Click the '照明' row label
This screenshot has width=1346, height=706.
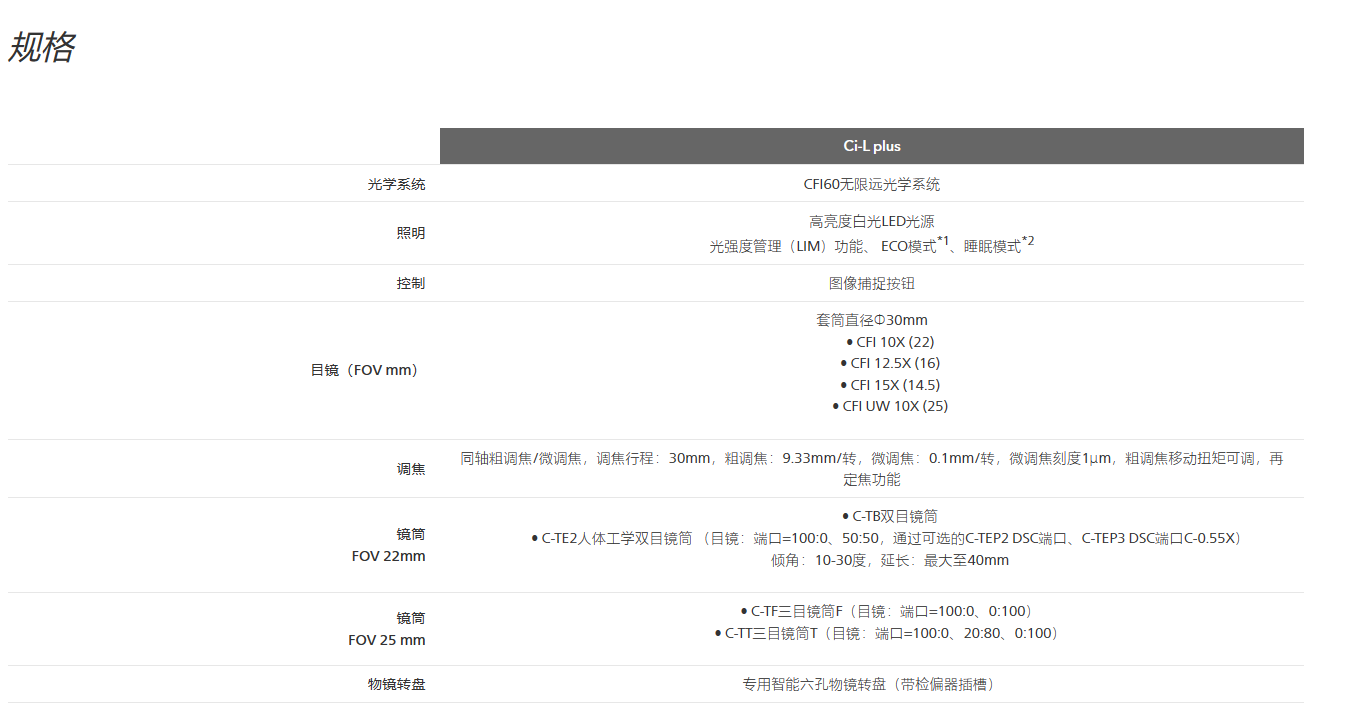coord(411,233)
